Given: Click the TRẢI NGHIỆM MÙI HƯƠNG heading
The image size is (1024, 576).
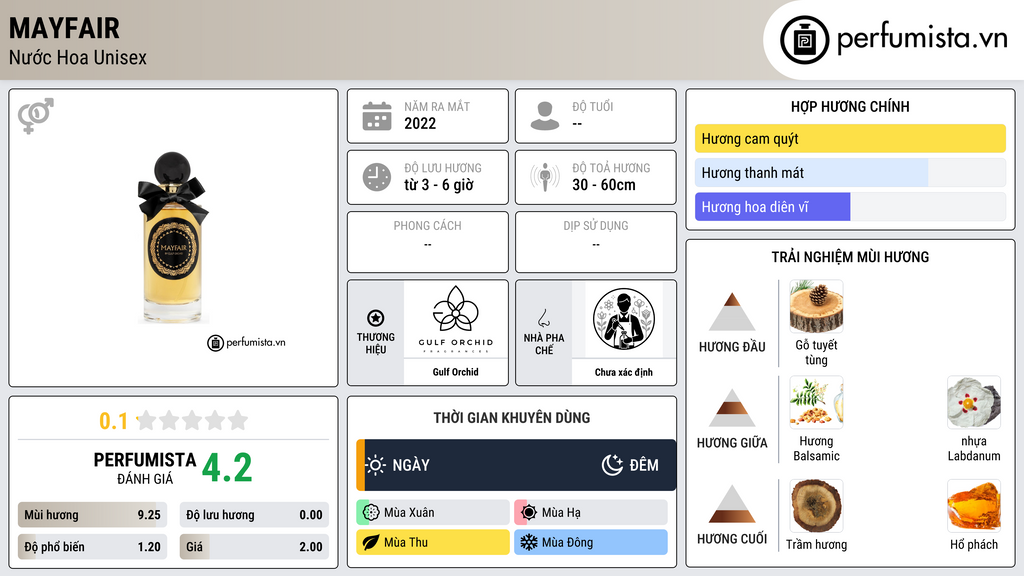Looking at the screenshot, I should coord(850,257).
